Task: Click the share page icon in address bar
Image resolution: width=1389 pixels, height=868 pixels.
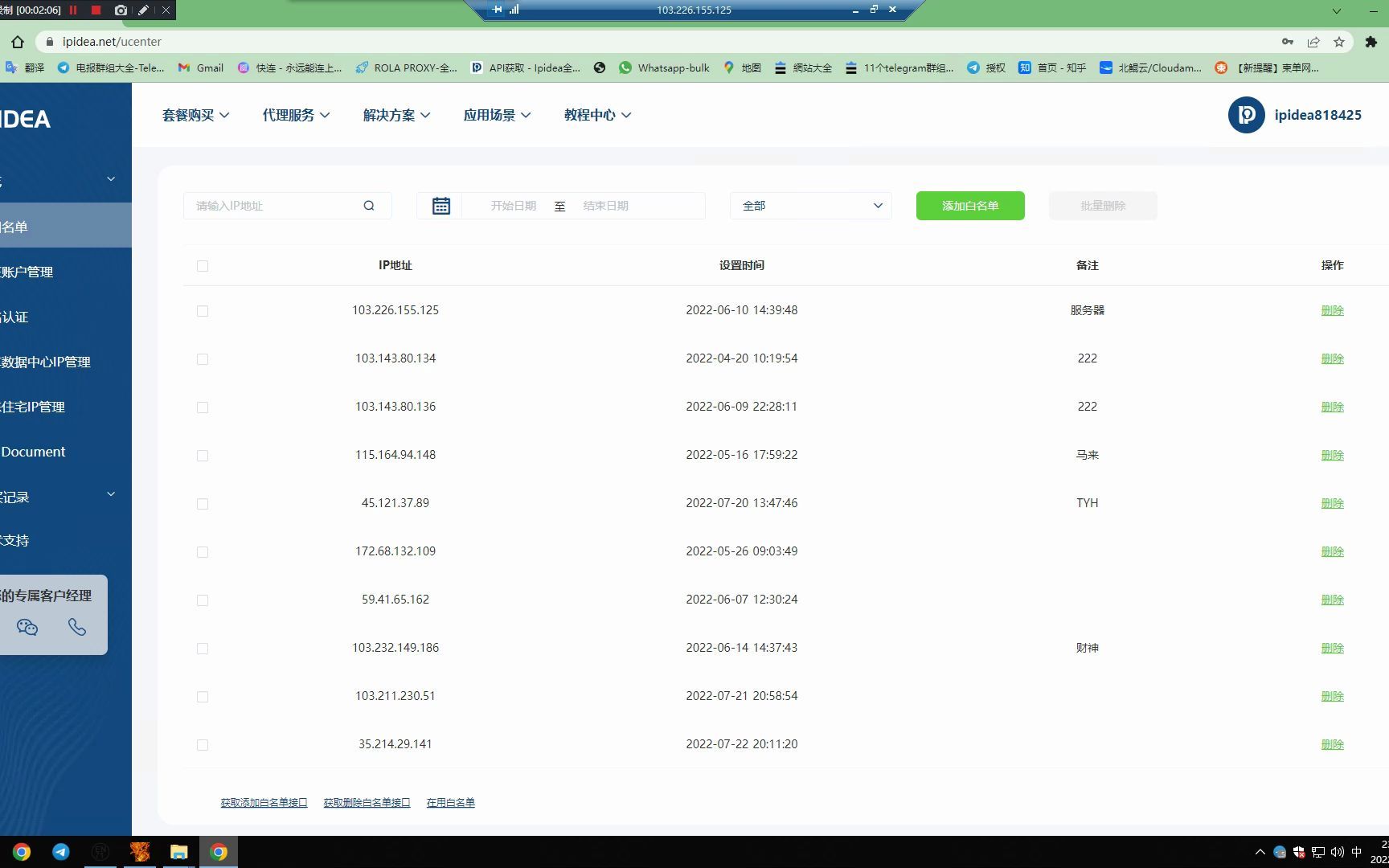Action: 1313,42
